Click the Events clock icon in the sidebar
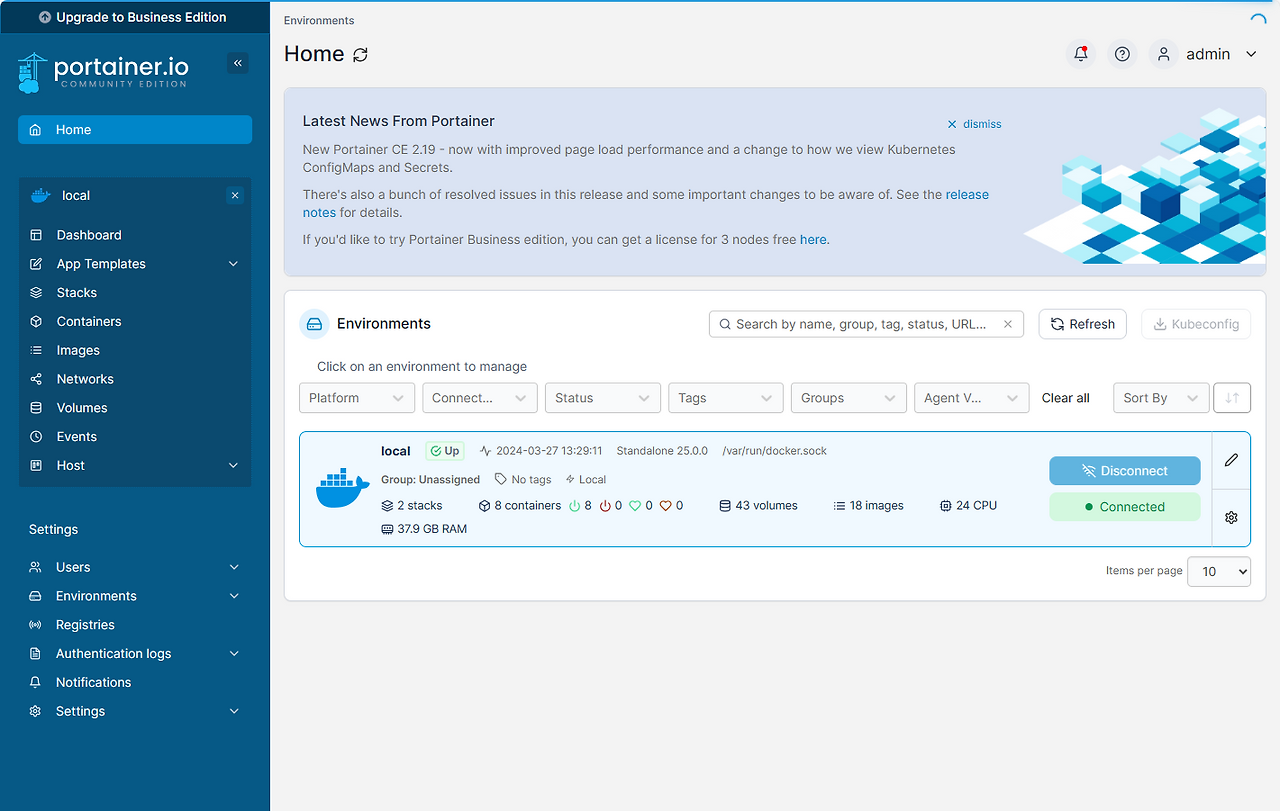Viewport: 1280px width, 811px height. click(x=36, y=437)
